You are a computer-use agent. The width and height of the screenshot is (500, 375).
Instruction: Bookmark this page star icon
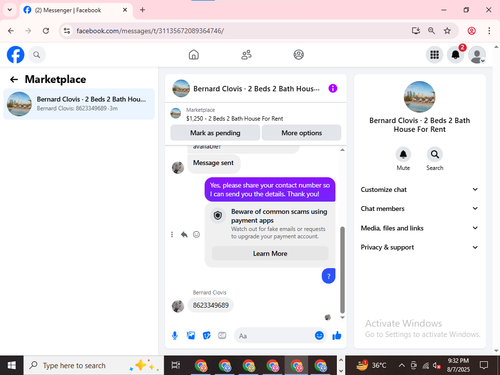(447, 31)
